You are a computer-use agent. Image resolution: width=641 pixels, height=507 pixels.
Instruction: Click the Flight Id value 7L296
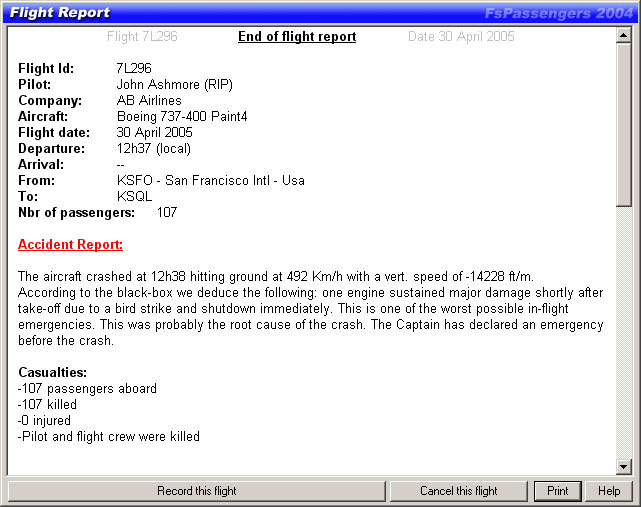pos(134,68)
